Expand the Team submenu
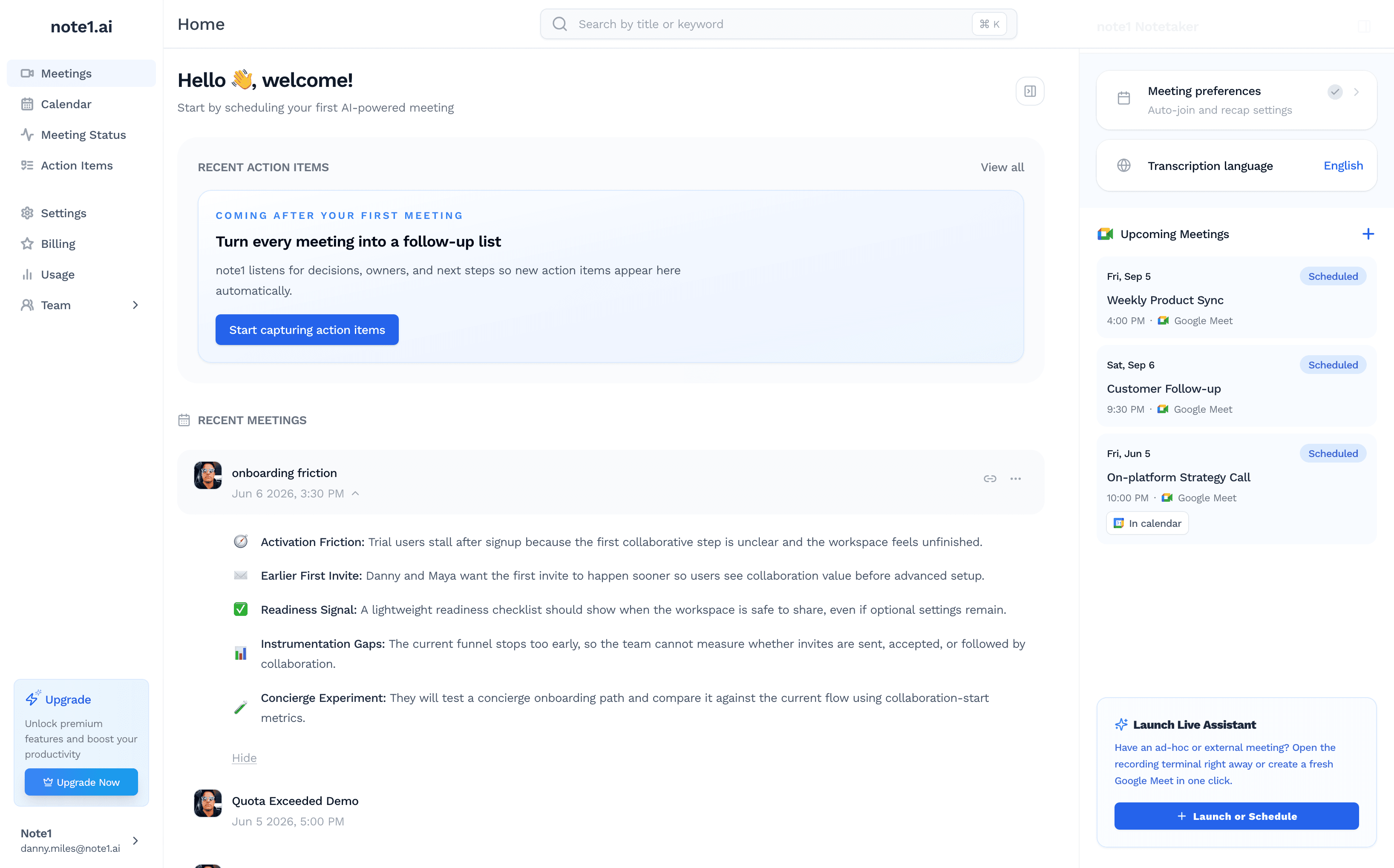1394x868 pixels. [135, 305]
